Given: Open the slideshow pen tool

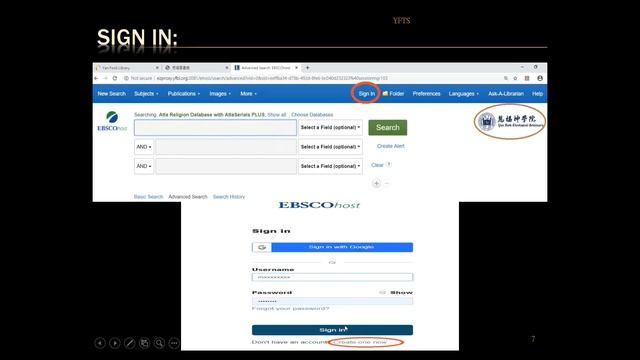Looking at the screenshot, I should 130,343.
